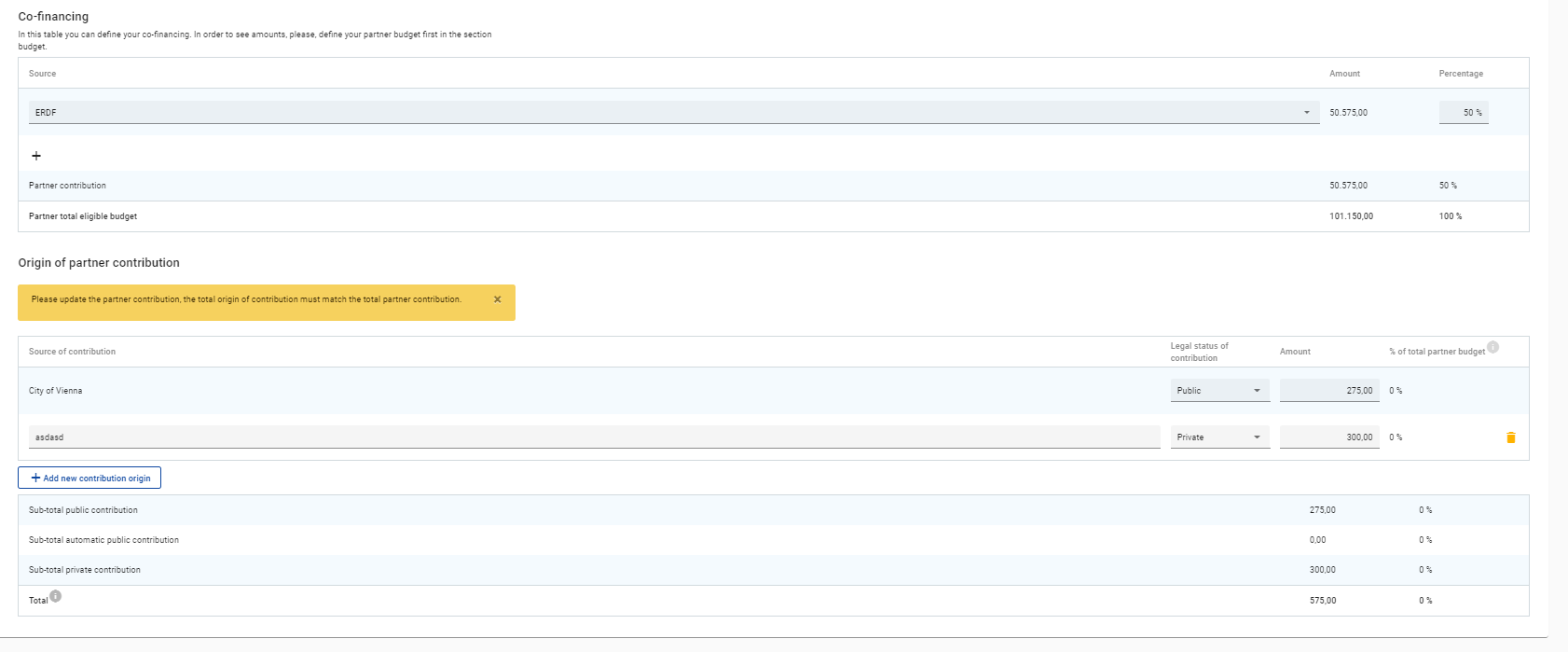The width and height of the screenshot is (1568, 652).
Task: Click the Source of contribution column header
Action: (72, 352)
